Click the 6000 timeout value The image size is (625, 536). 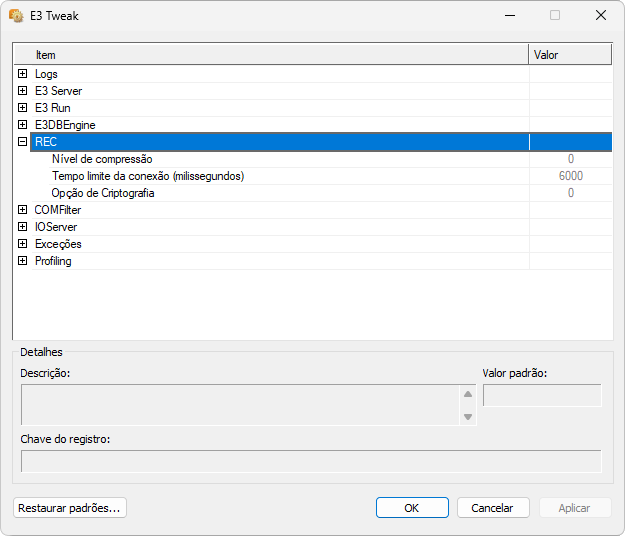570,176
